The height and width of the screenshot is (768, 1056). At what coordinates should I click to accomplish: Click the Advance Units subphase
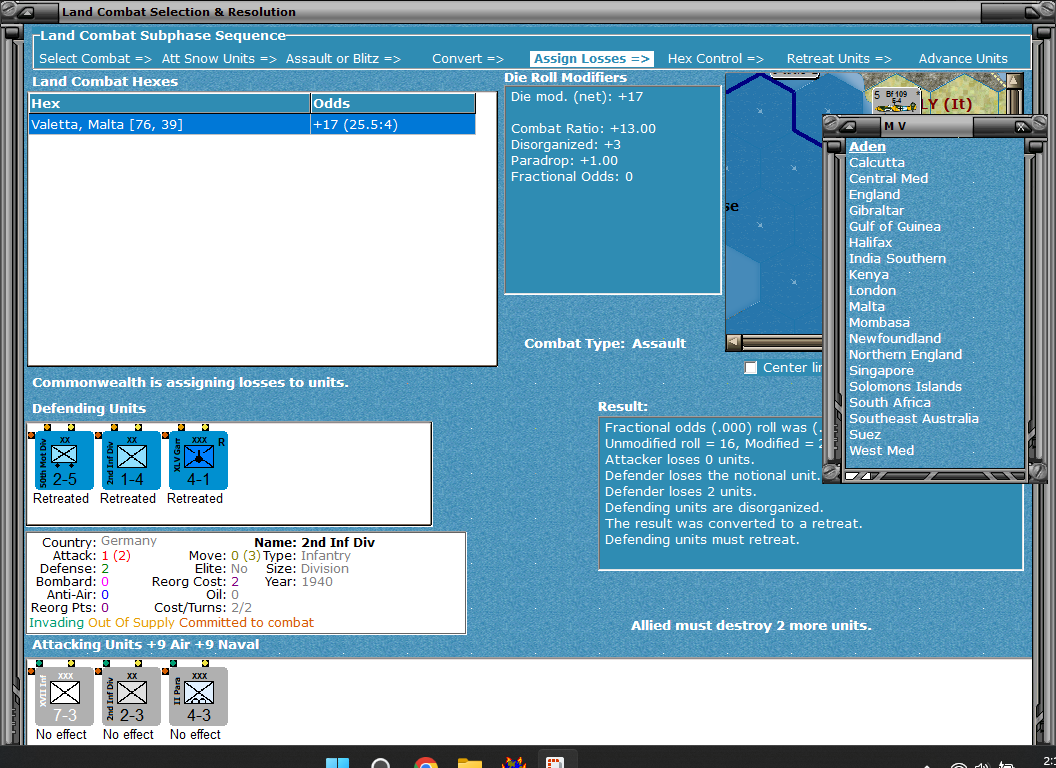tap(963, 59)
